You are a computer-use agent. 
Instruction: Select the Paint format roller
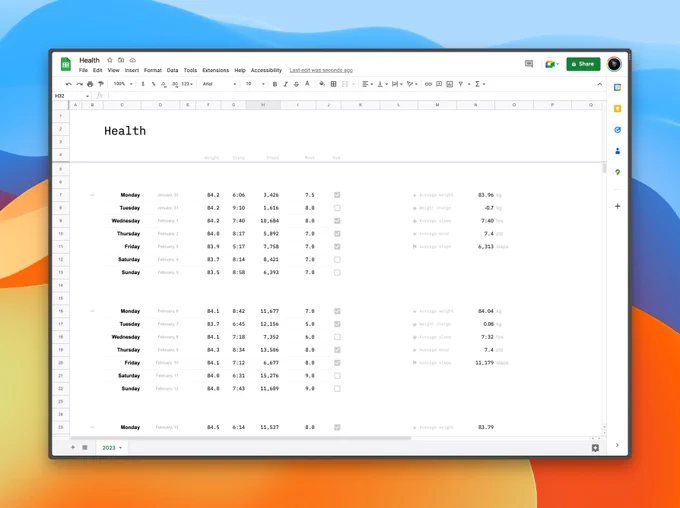(101, 84)
